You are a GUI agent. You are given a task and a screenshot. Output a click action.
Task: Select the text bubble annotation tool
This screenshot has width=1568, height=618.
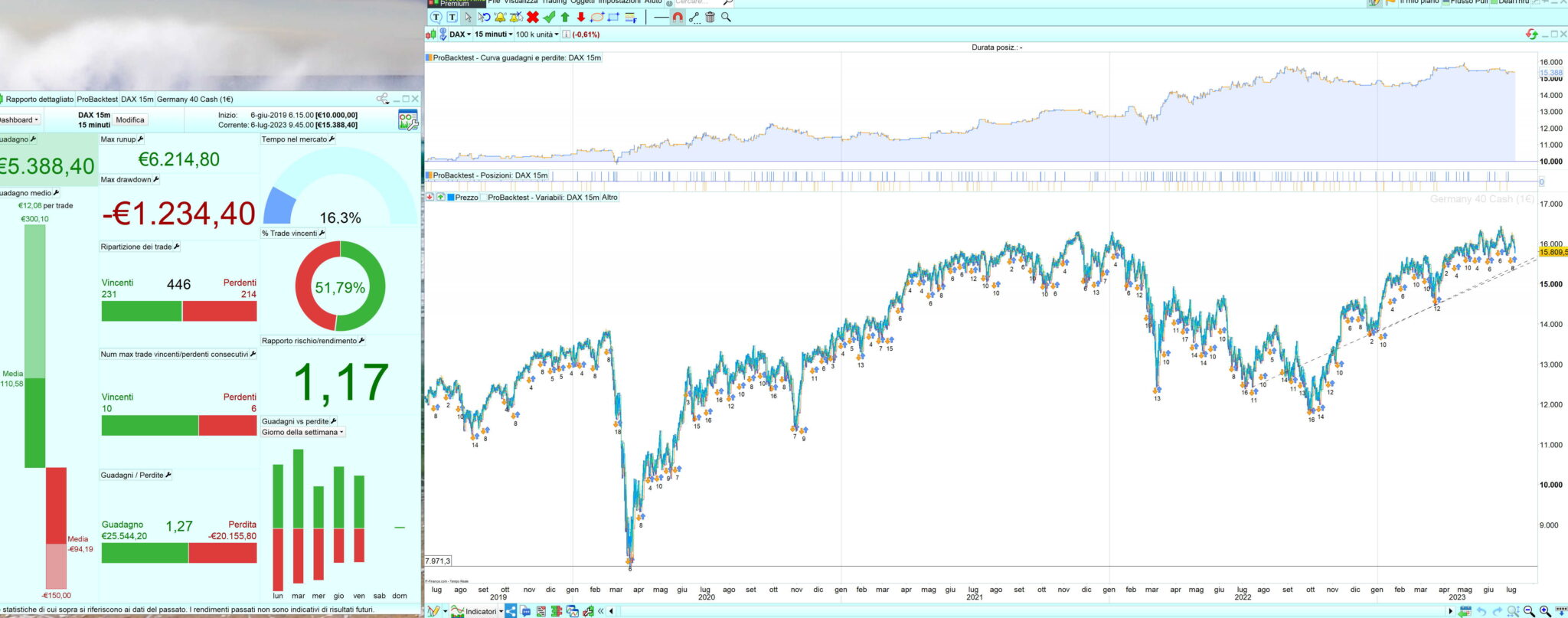[x=436, y=17]
